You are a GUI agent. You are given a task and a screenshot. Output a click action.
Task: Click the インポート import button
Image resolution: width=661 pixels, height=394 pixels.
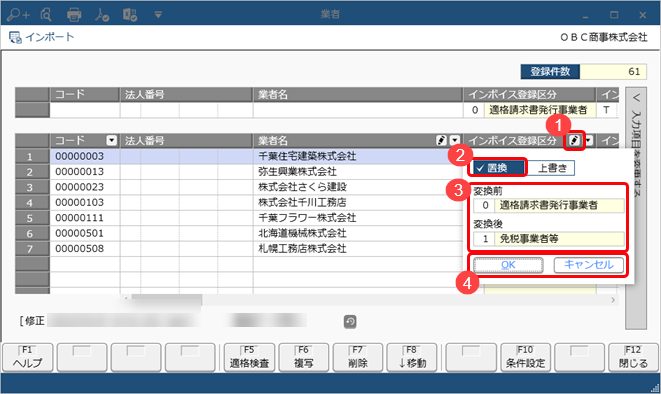pyautogui.click(x=41, y=37)
